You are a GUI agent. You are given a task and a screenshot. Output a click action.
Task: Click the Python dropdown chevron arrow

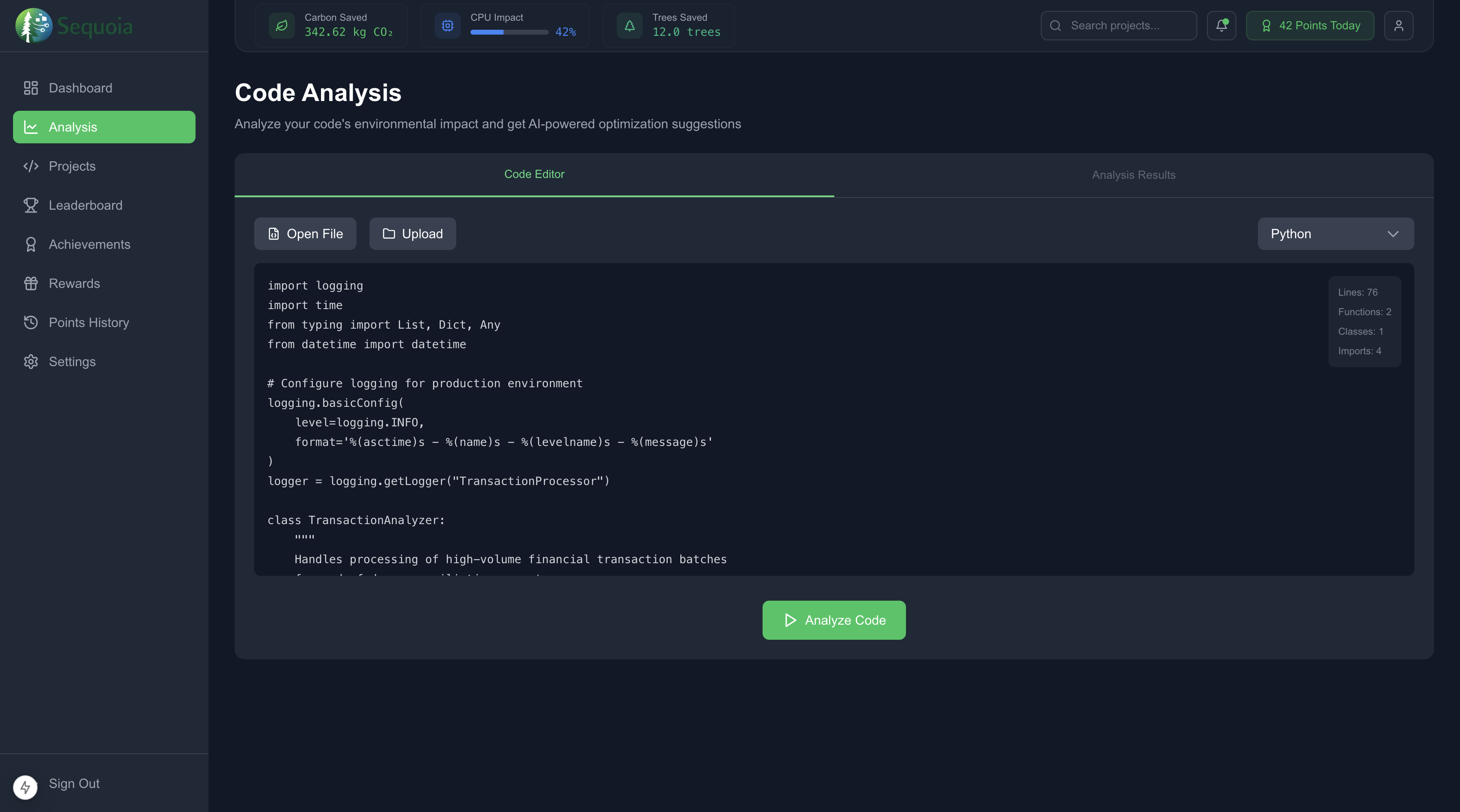[x=1392, y=234]
